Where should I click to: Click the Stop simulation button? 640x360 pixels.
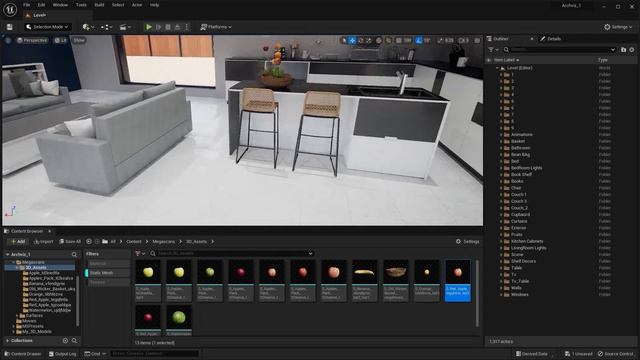click(x=168, y=27)
